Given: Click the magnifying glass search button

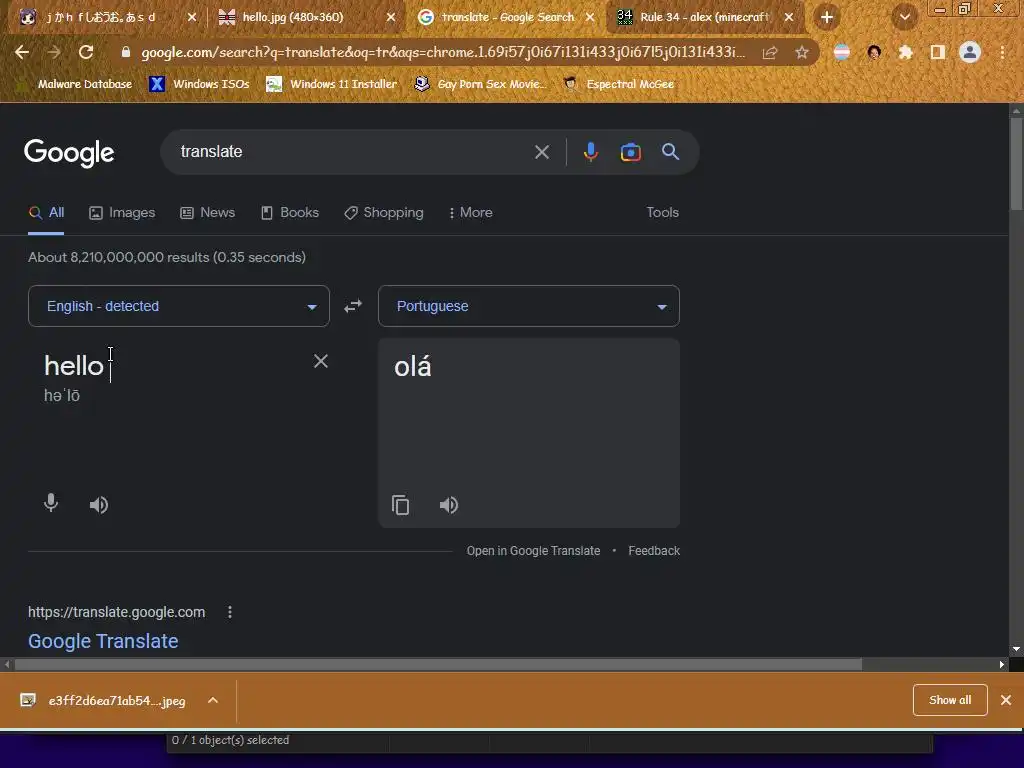Looking at the screenshot, I should (x=670, y=152).
